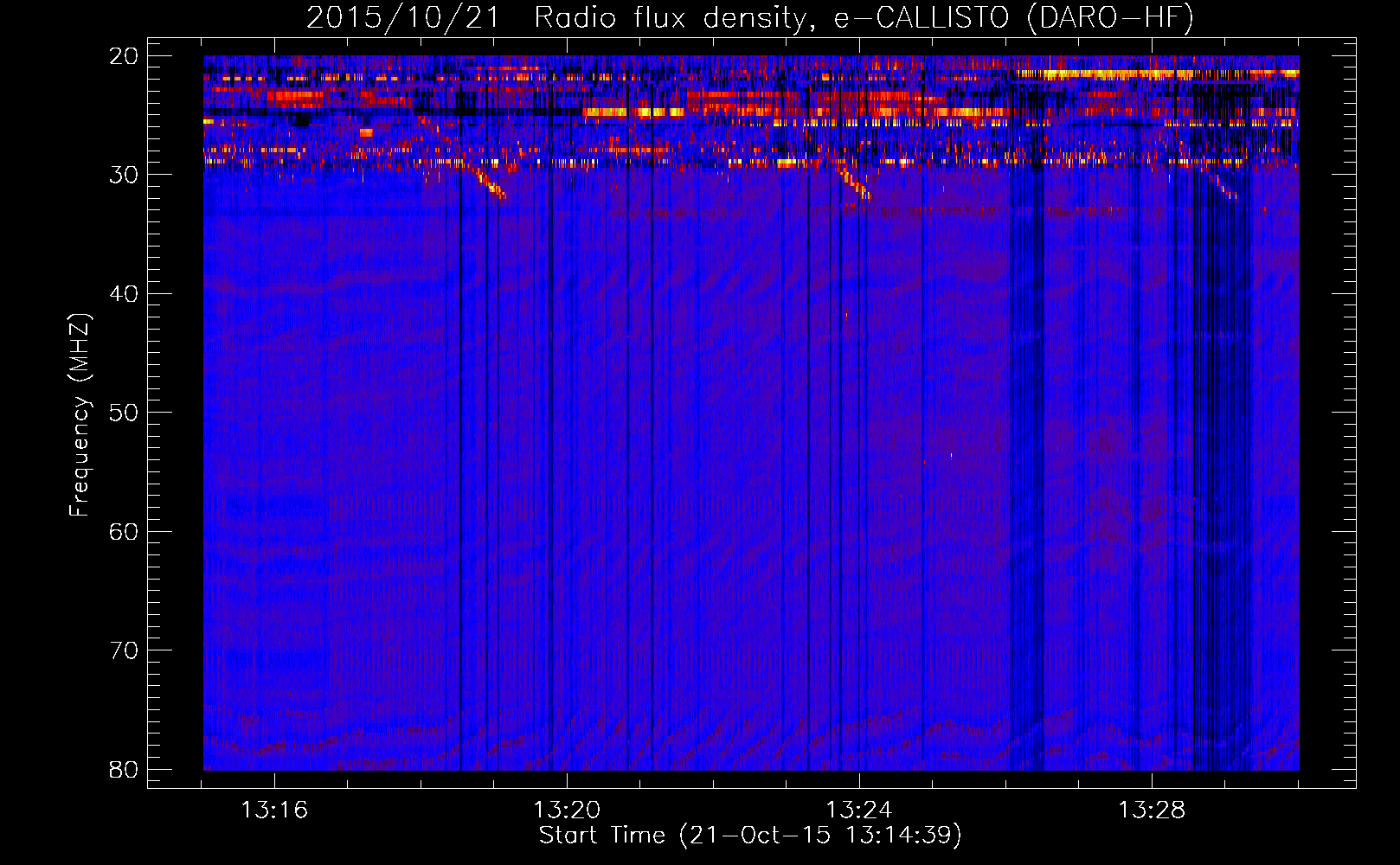This screenshot has height=865, width=1400.
Task: Click the 30 MHz frequency label
Action: tap(124, 175)
